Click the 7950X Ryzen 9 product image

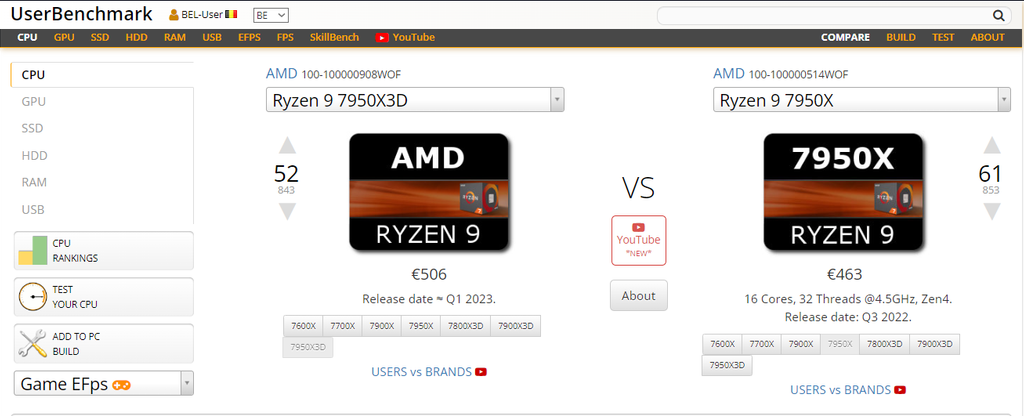pos(843,192)
